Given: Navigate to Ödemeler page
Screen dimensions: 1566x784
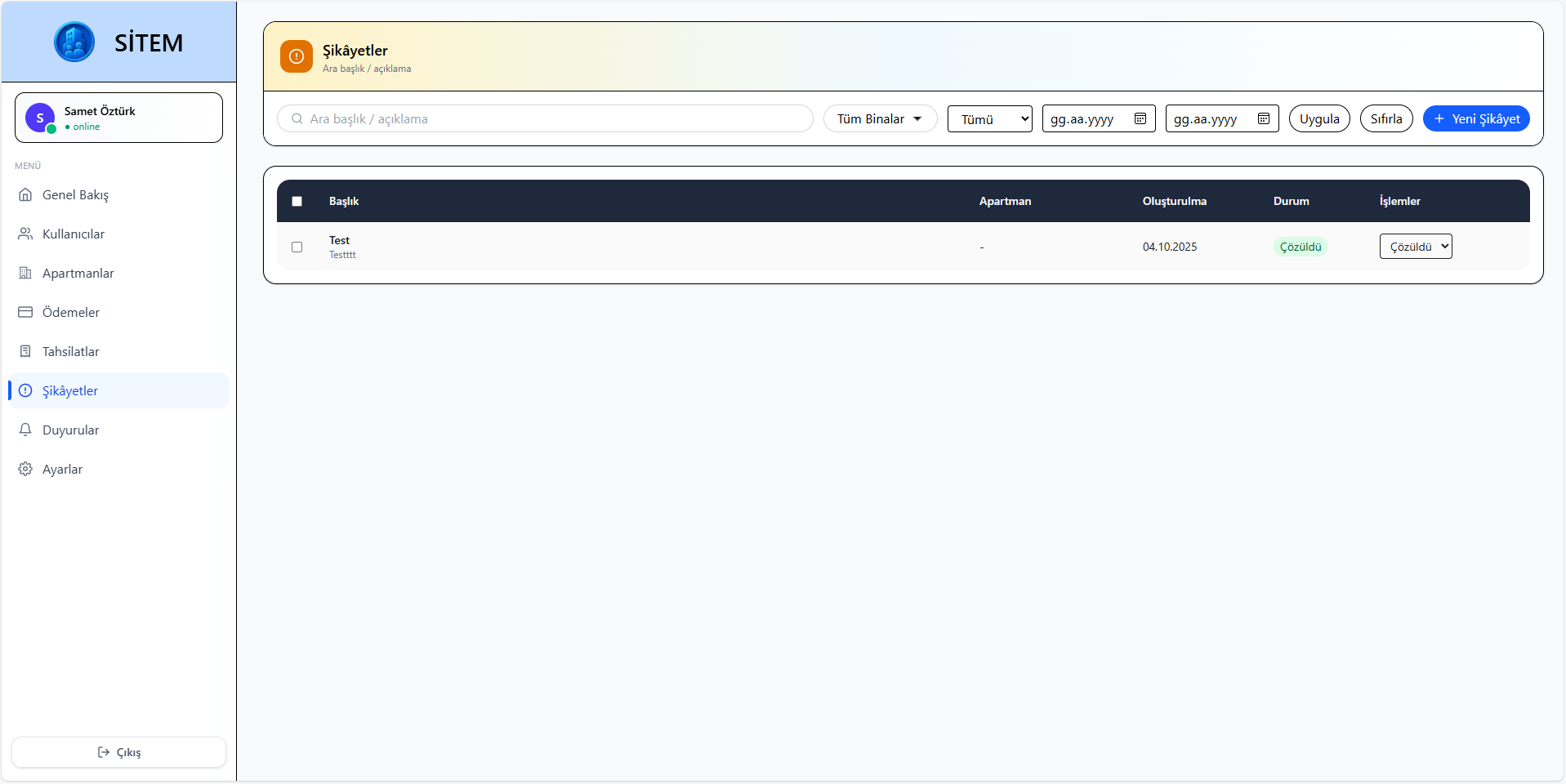Looking at the screenshot, I should pyautogui.click(x=71, y=312).
